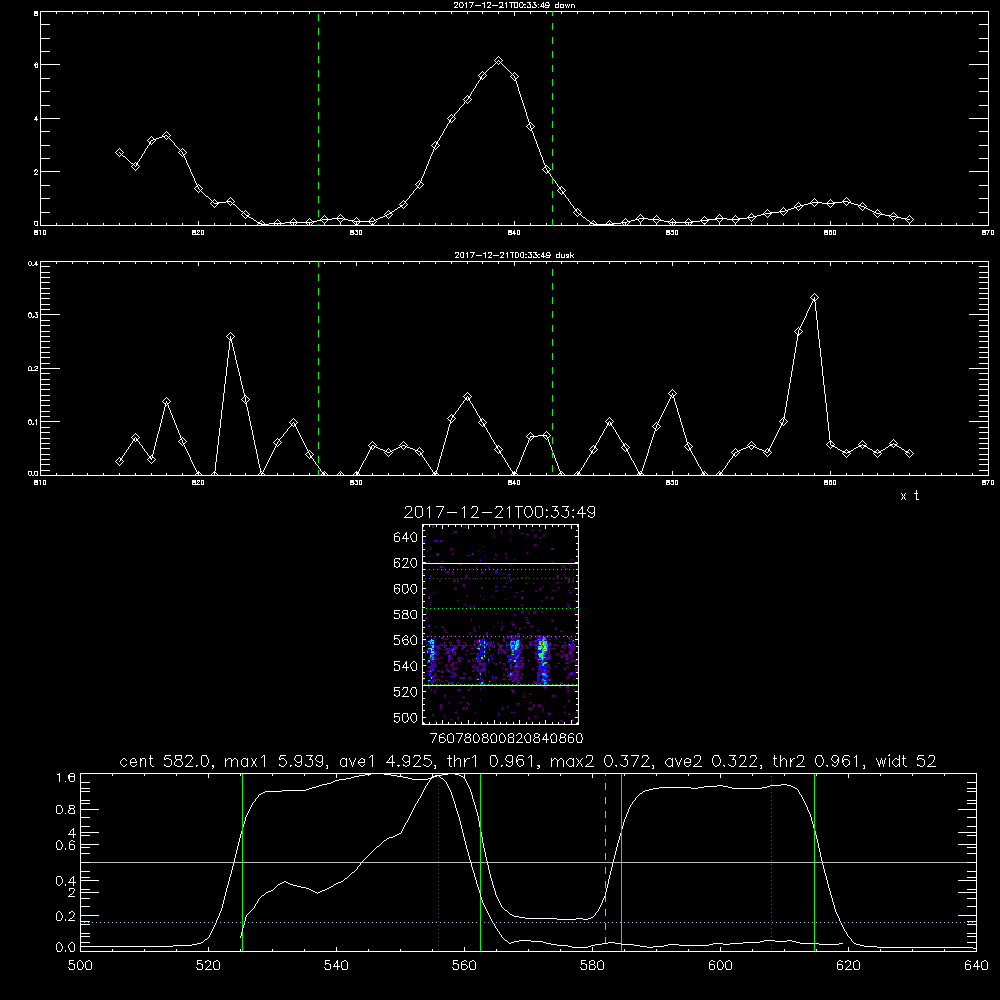Click the '500' label on bottom plot x-axis

tap(80, 966)
